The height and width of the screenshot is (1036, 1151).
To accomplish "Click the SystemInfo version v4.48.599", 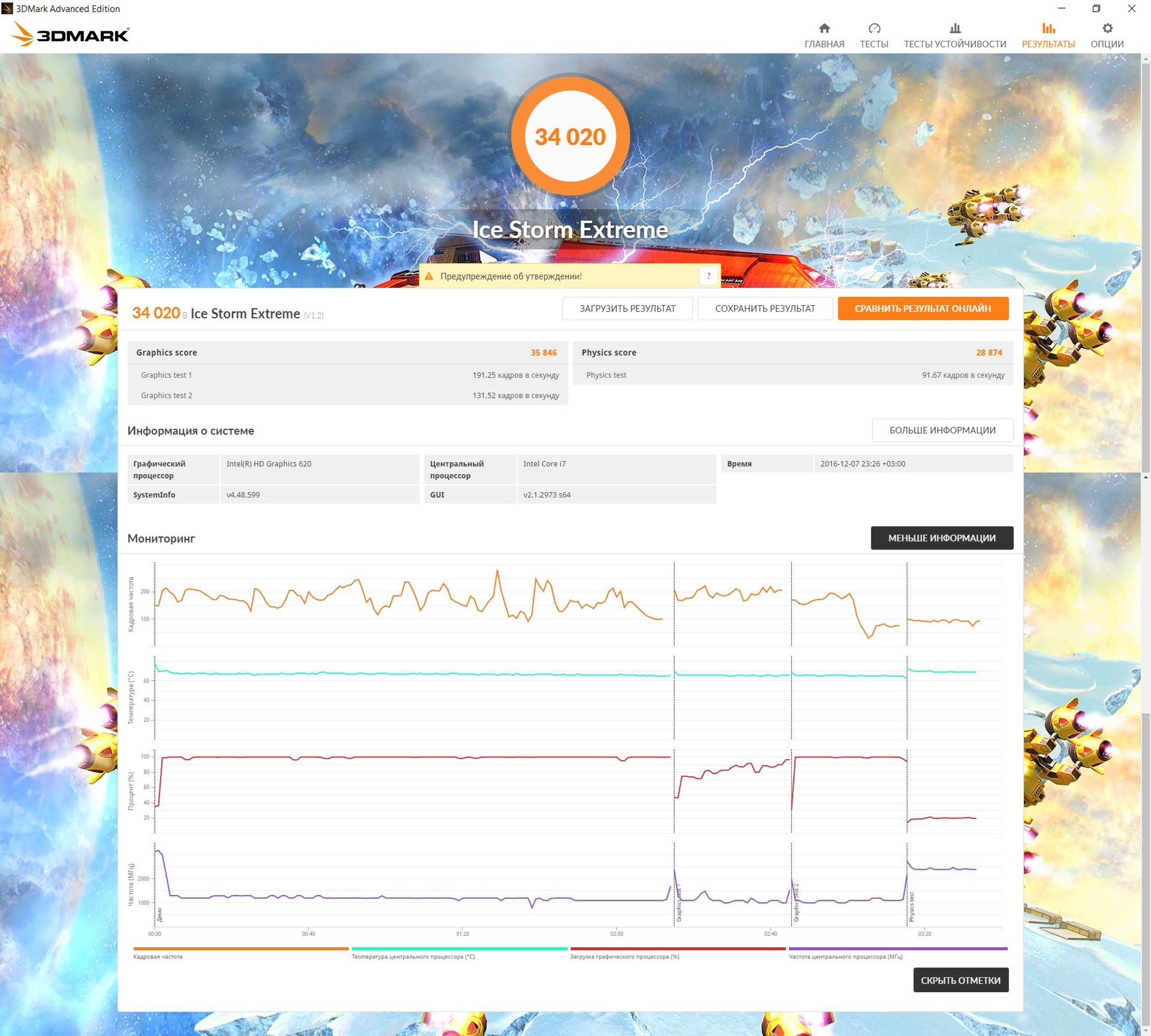I will coord(243,494).
